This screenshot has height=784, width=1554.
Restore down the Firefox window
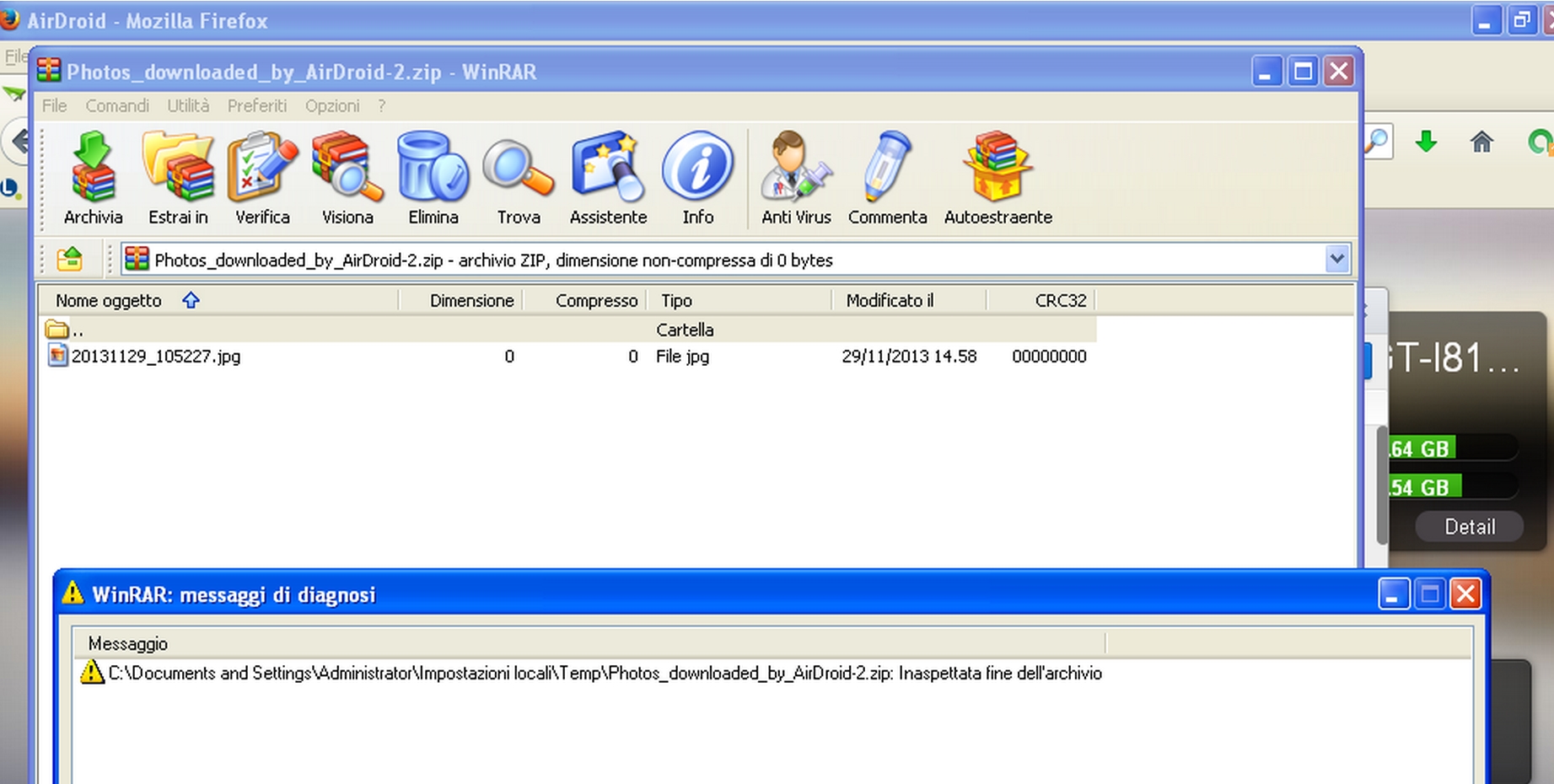click(1522, 20)
